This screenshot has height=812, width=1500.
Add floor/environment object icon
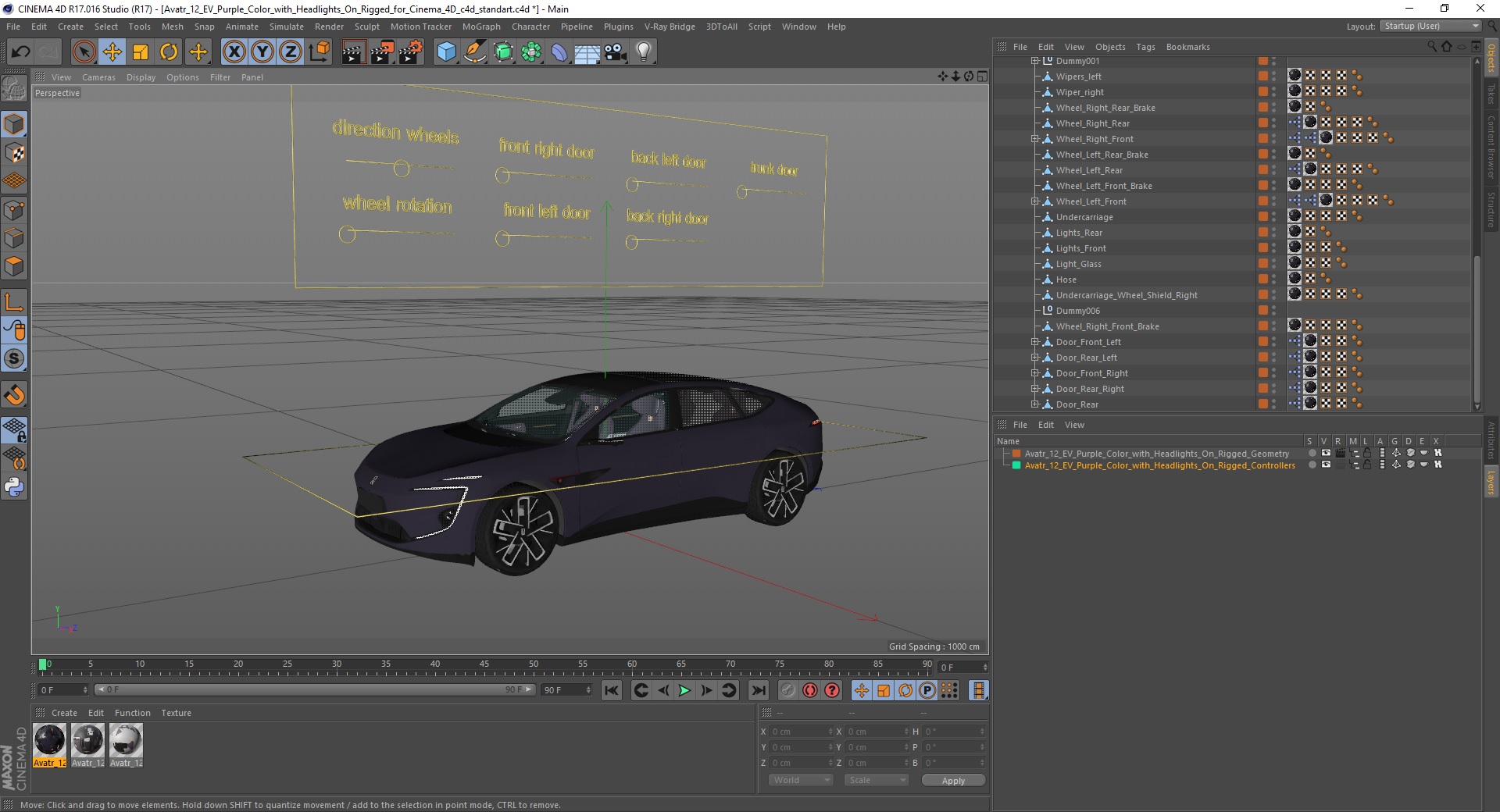point(587,52)
